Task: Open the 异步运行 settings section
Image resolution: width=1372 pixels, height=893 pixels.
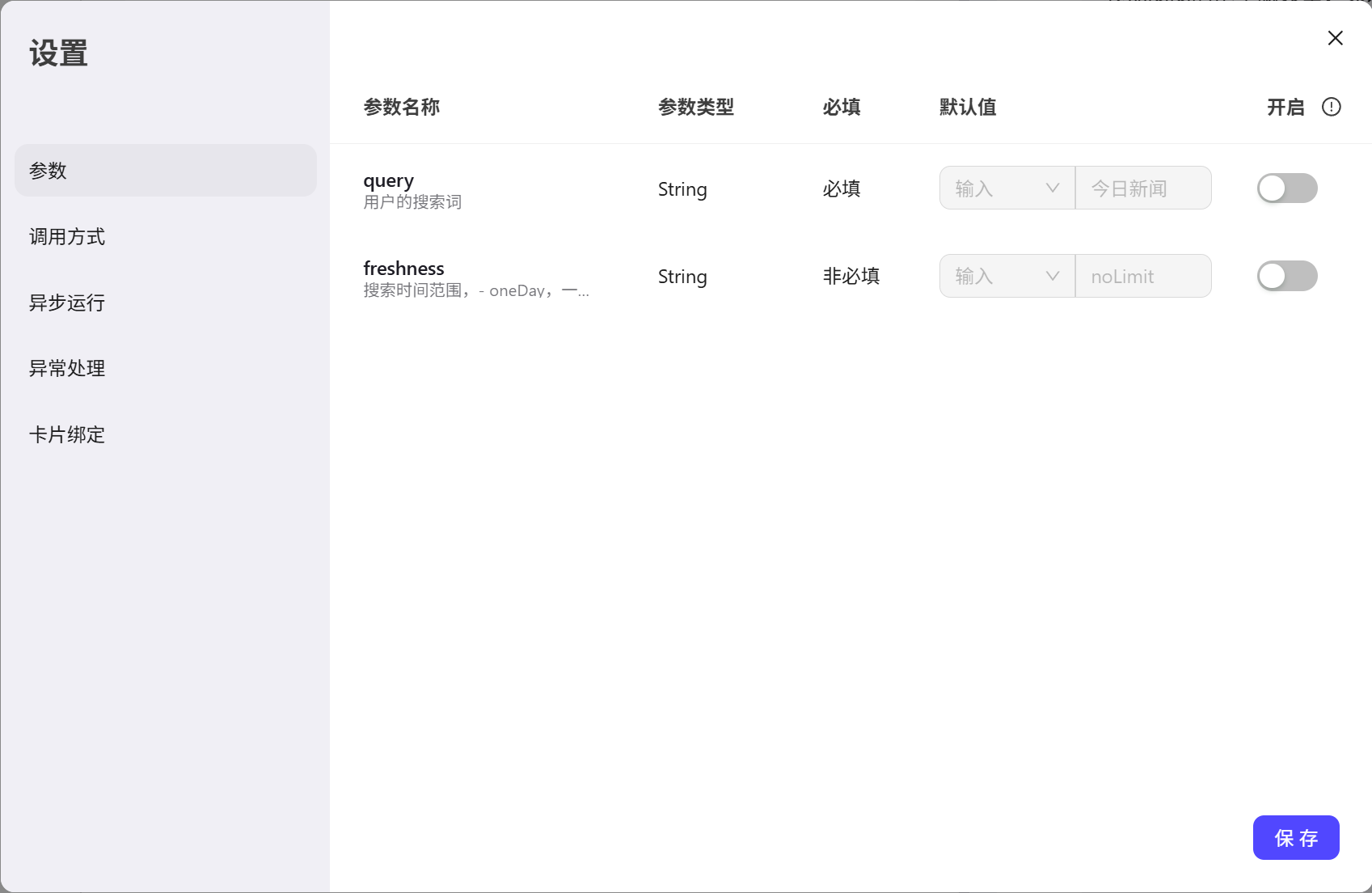Action: point(67,303)
